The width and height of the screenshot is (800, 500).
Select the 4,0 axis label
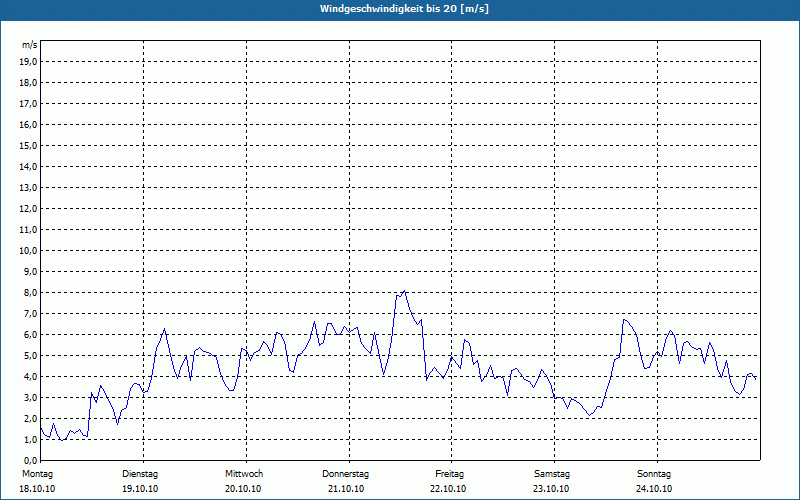click(31, 377)
